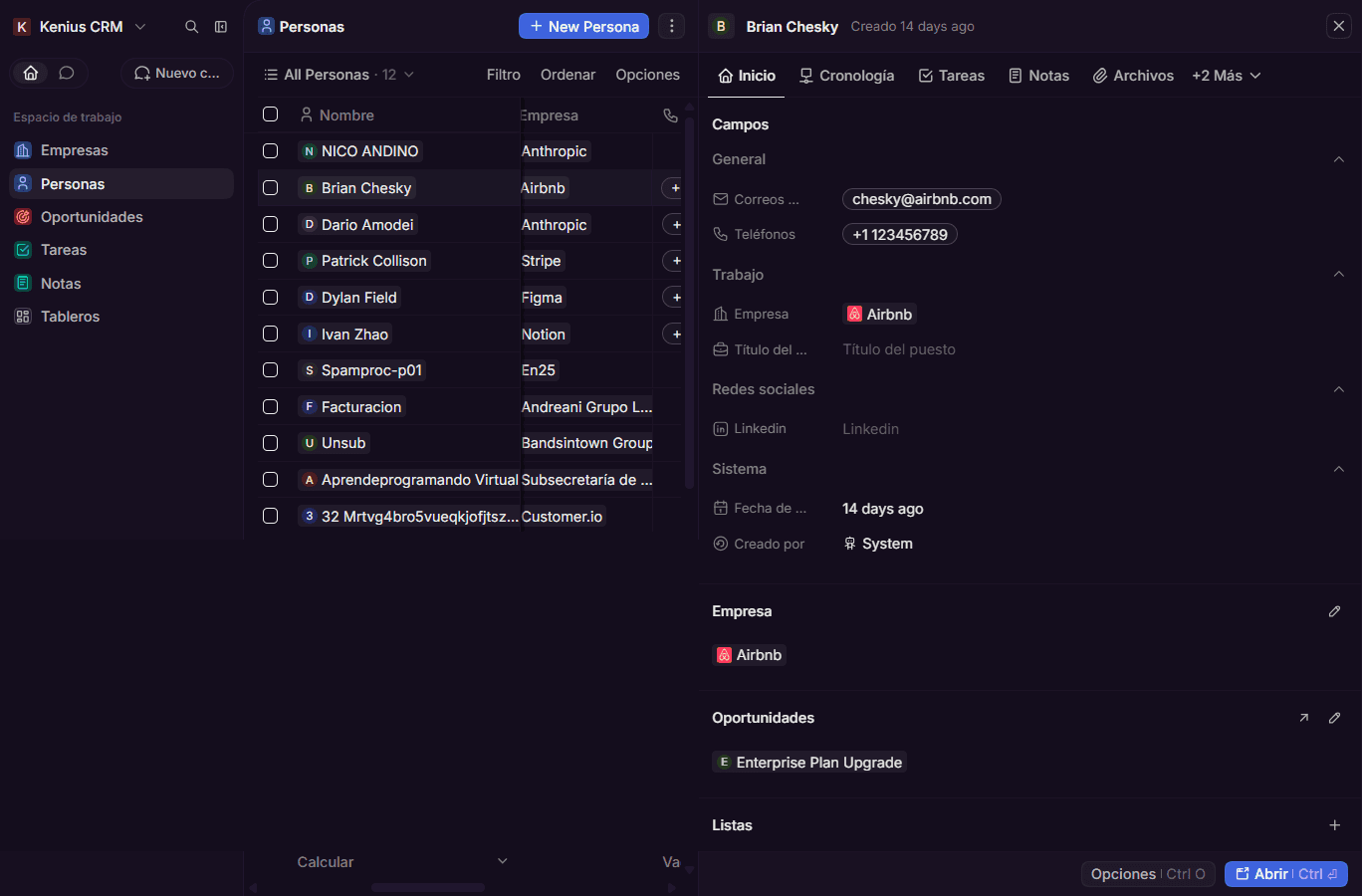Collapse sidebar with panel icon
1362x896 pixels.
pos(221,27)
